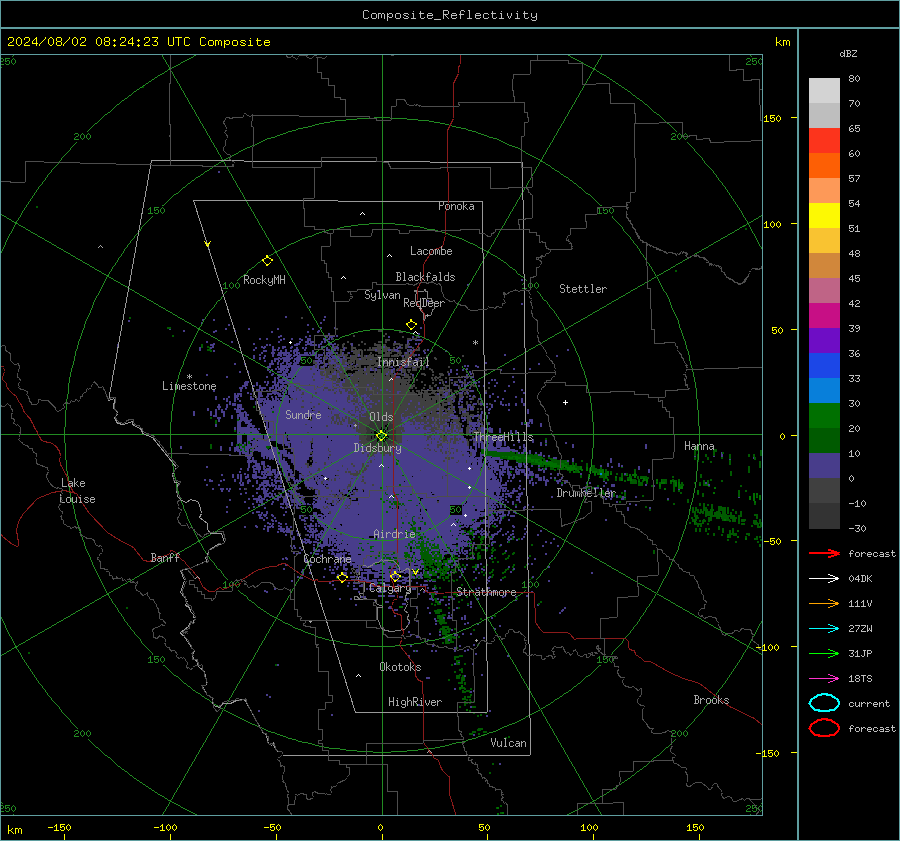Click the green 30 dBZ color swatch
Viewport: 900px width, 841px height.
pyautogui.click(x=824, y=415)
